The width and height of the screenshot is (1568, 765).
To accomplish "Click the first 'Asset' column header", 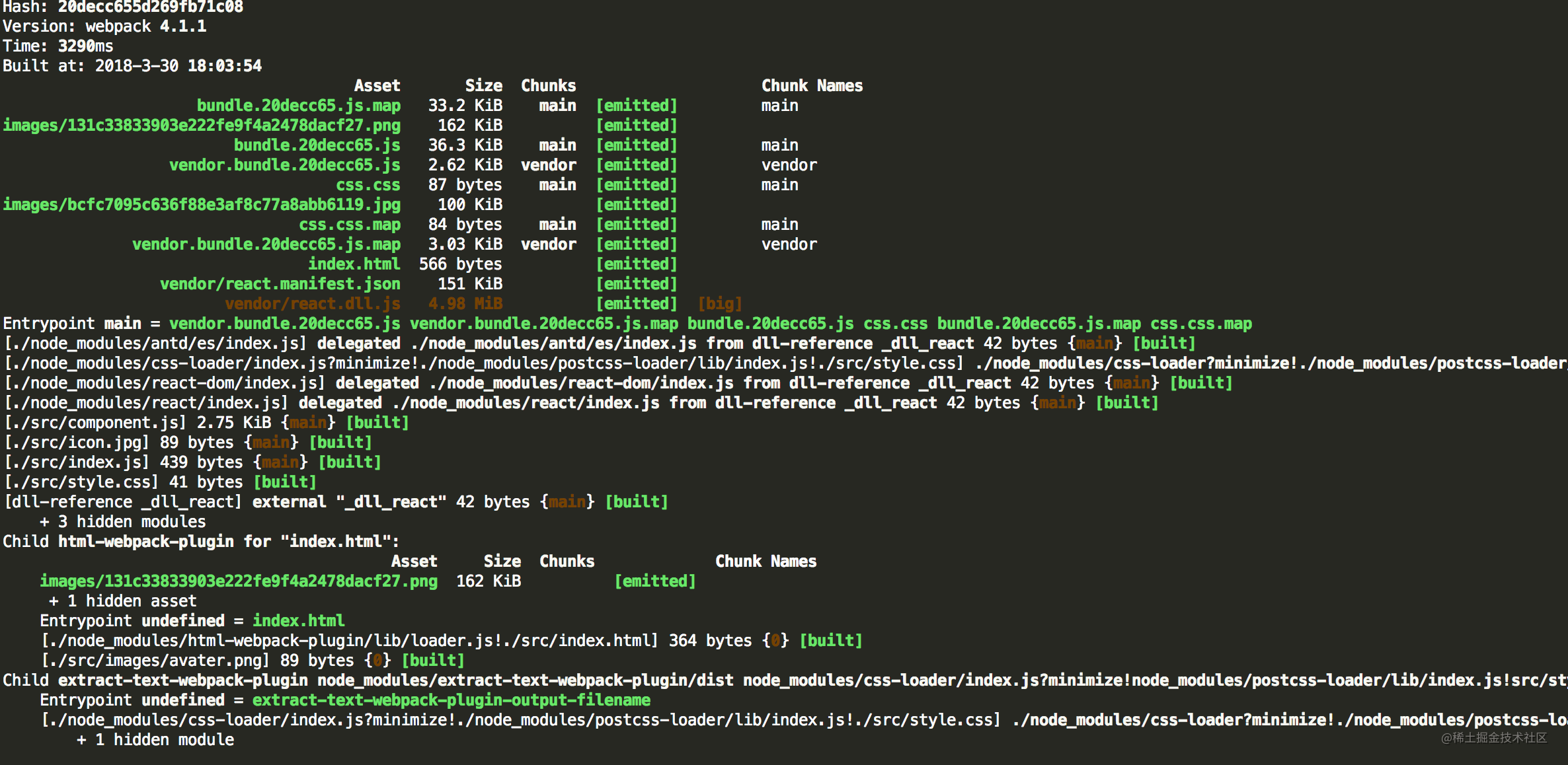I will pyautogui.click(x=377, y=86).
